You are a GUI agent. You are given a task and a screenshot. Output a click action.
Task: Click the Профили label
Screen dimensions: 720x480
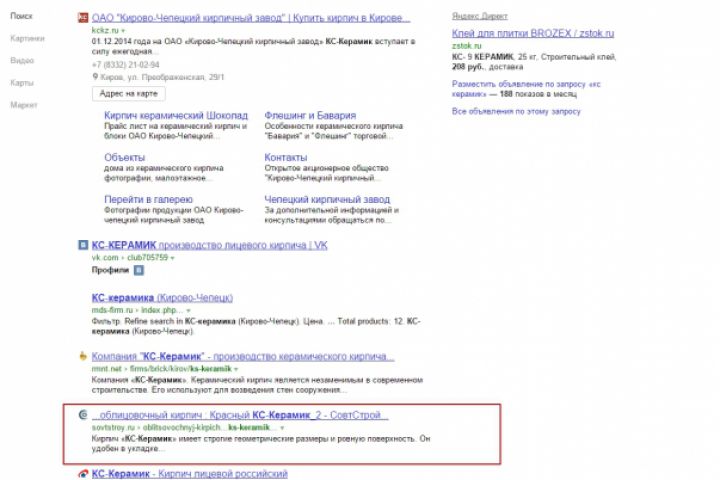(x=110, y=271)
